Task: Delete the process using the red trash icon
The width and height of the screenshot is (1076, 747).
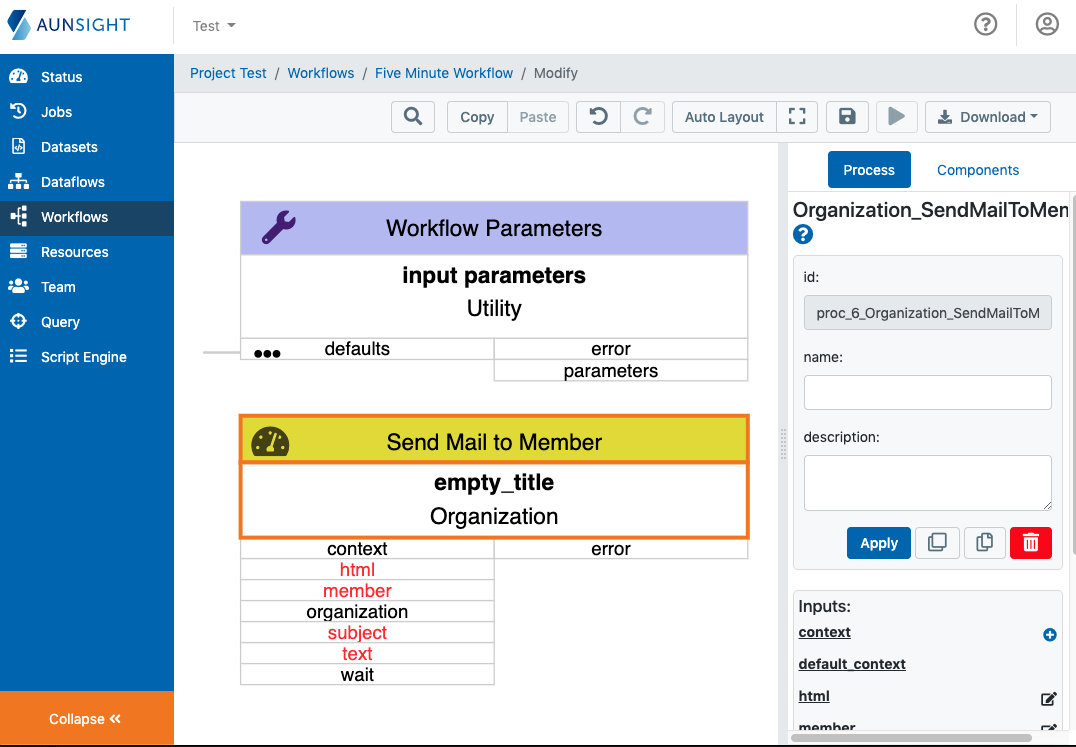Action: [x=1030, y=542]
